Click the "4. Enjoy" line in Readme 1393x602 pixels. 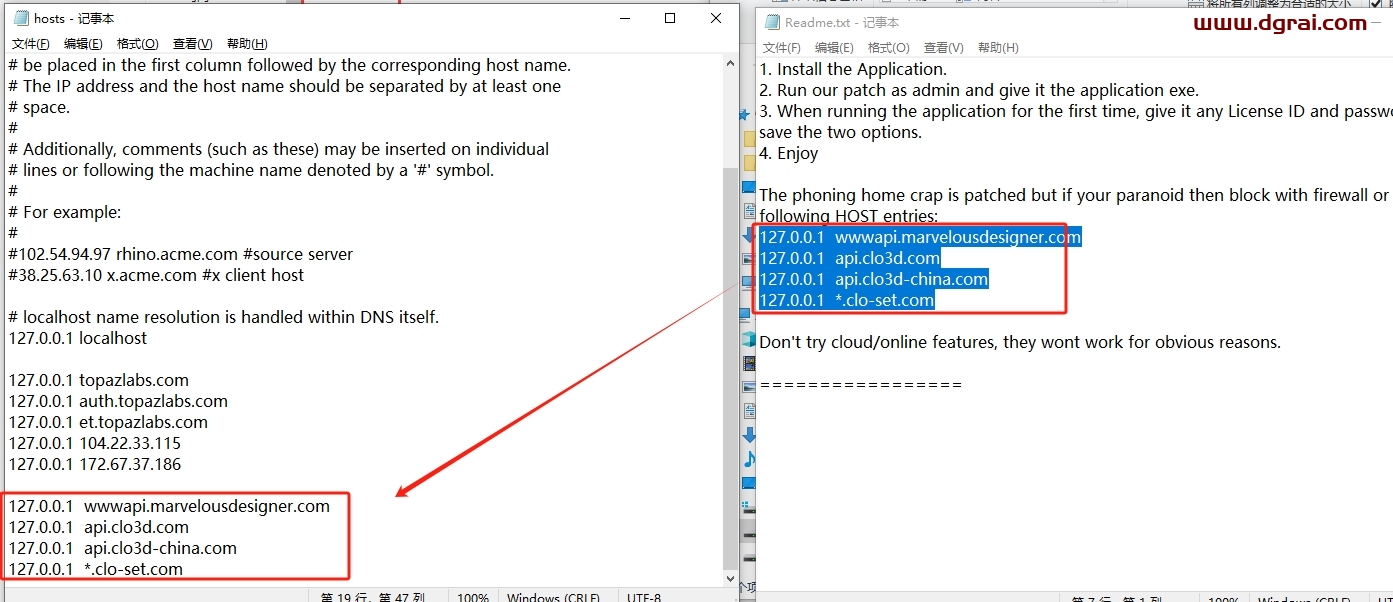point(789,153)
